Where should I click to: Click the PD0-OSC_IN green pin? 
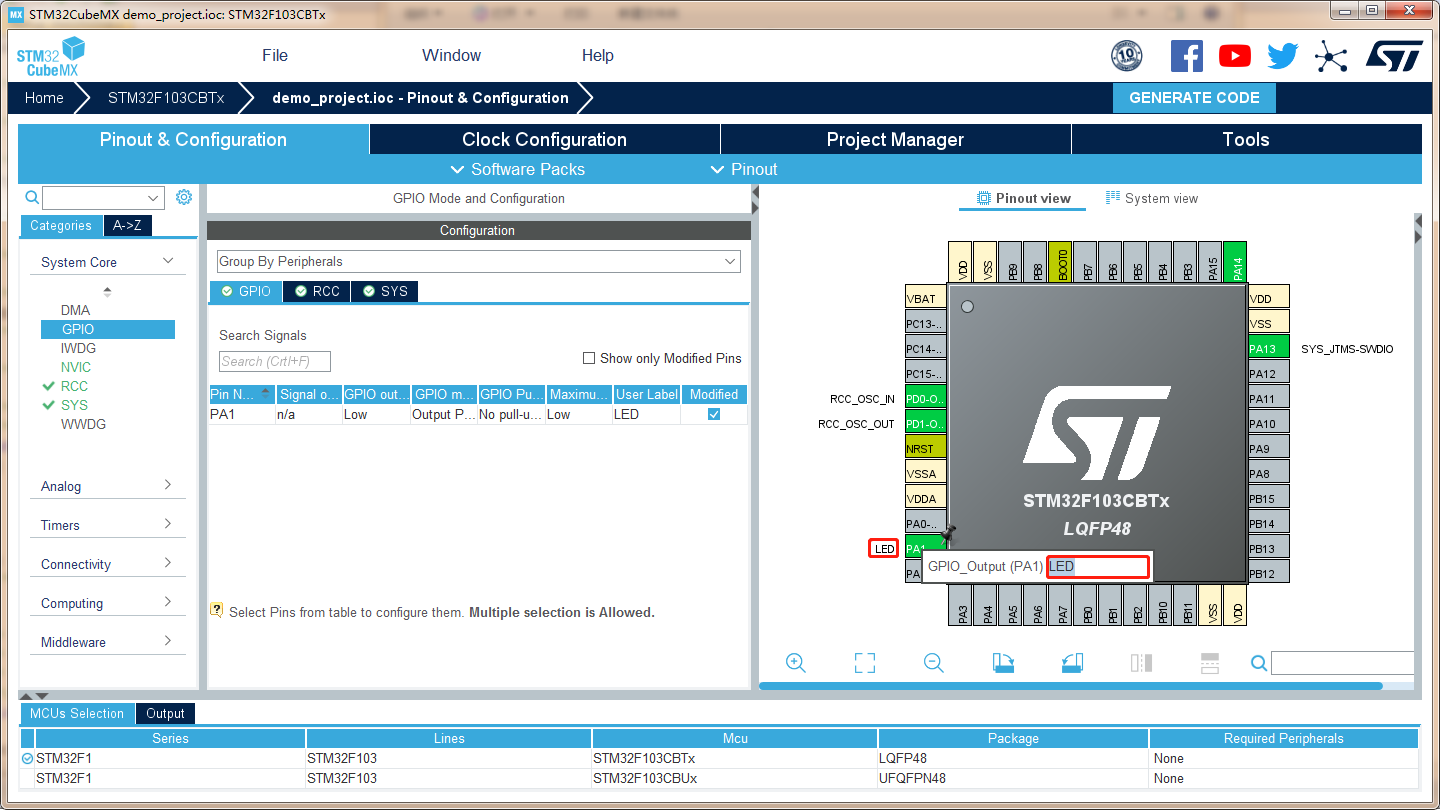click(925, 399)
